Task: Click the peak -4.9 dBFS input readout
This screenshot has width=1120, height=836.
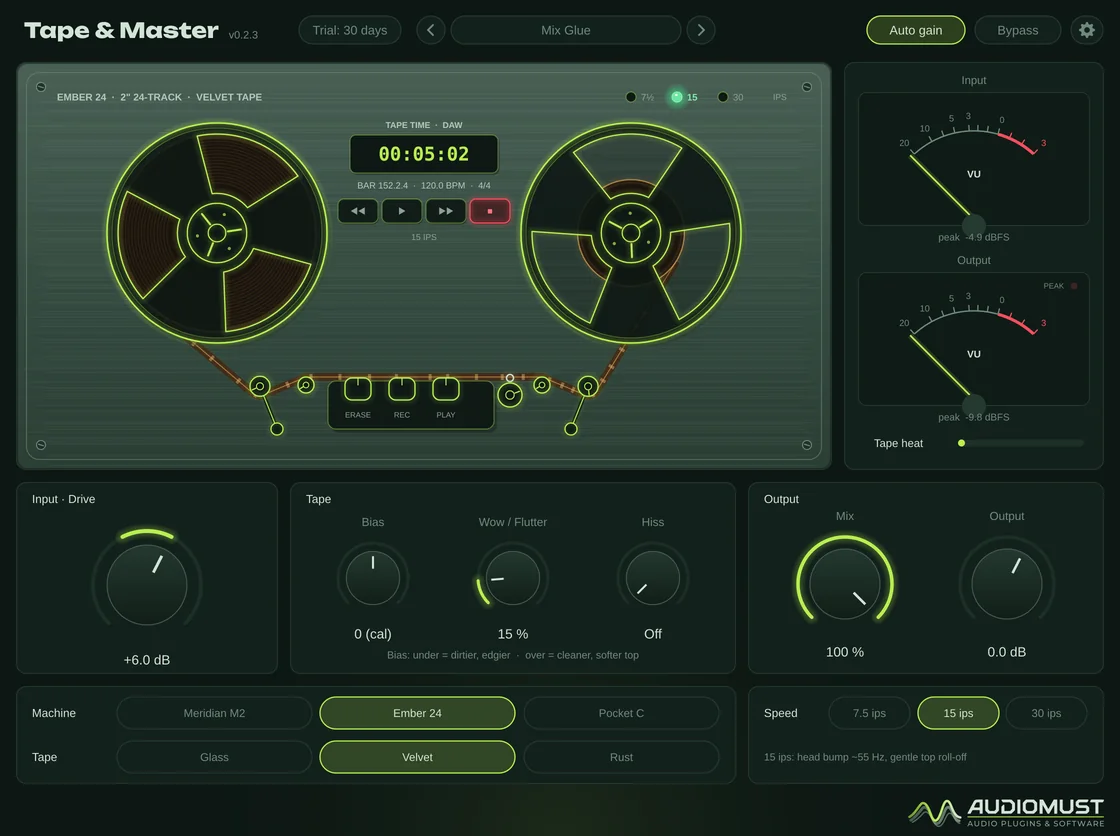Action: pos(974,237)
